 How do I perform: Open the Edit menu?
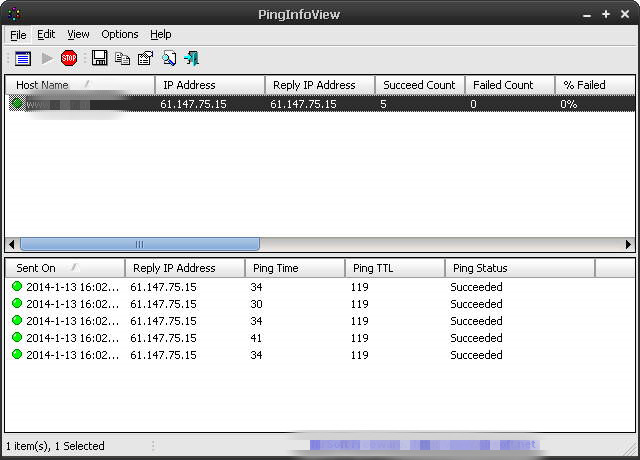(46, 34)
